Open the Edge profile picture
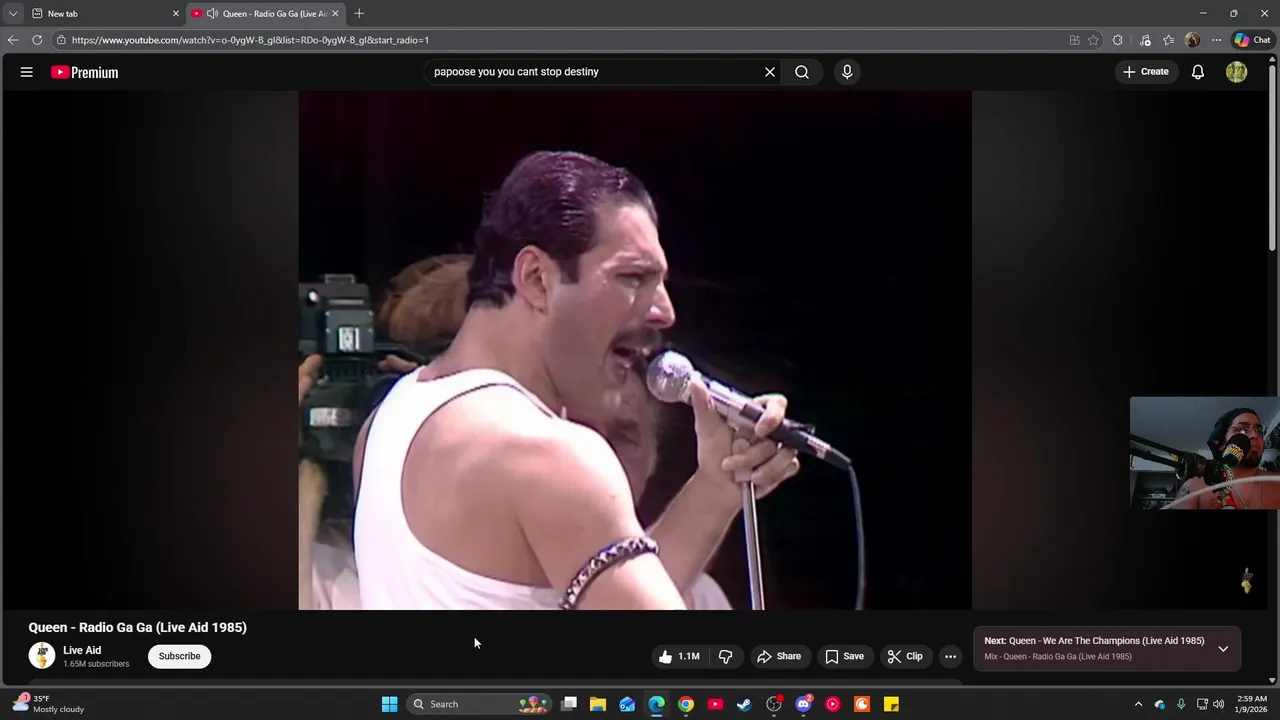1280x720 pixels. [1192, 40]
